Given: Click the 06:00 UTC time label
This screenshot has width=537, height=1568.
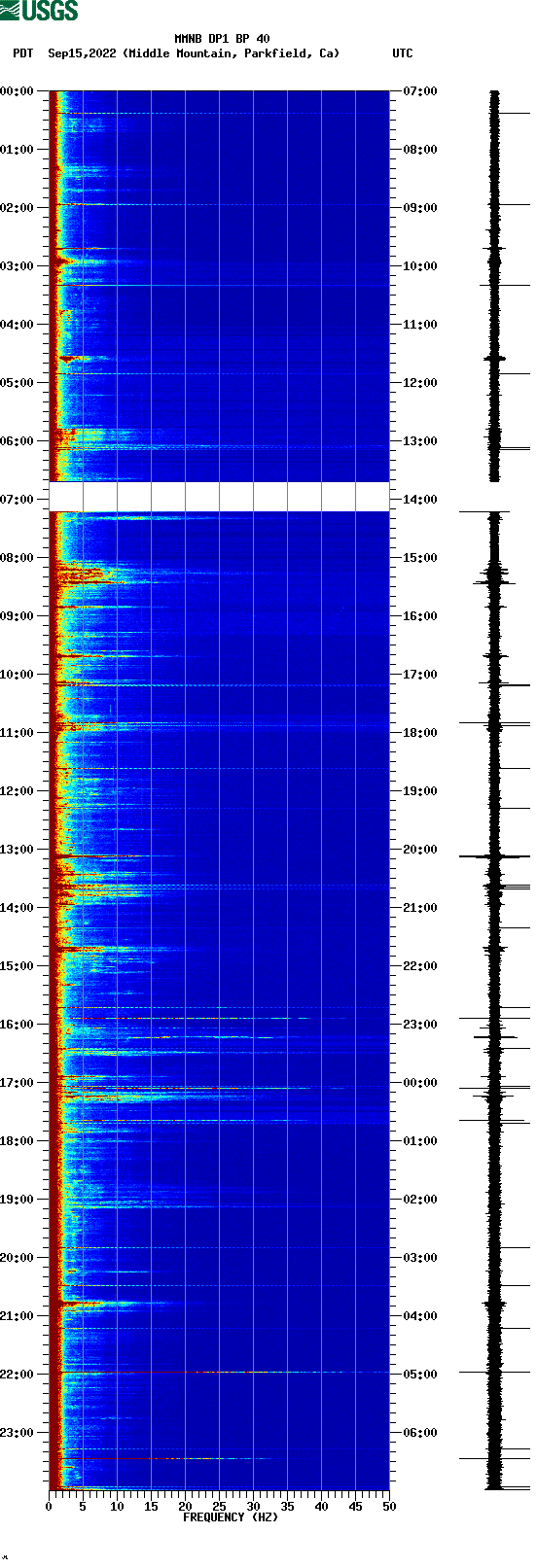Looking at the screenshot, I should tap(420, 1433).
